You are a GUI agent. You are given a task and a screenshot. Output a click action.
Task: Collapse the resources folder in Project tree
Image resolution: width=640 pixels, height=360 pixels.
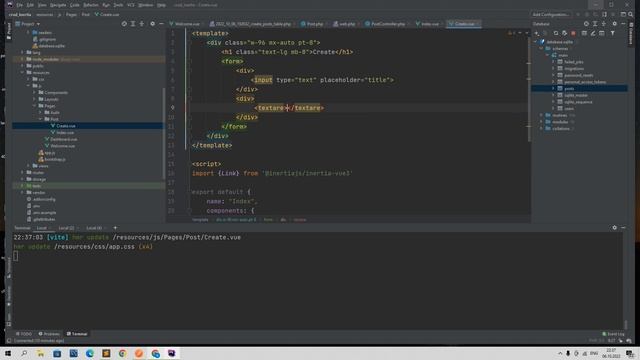22,73
